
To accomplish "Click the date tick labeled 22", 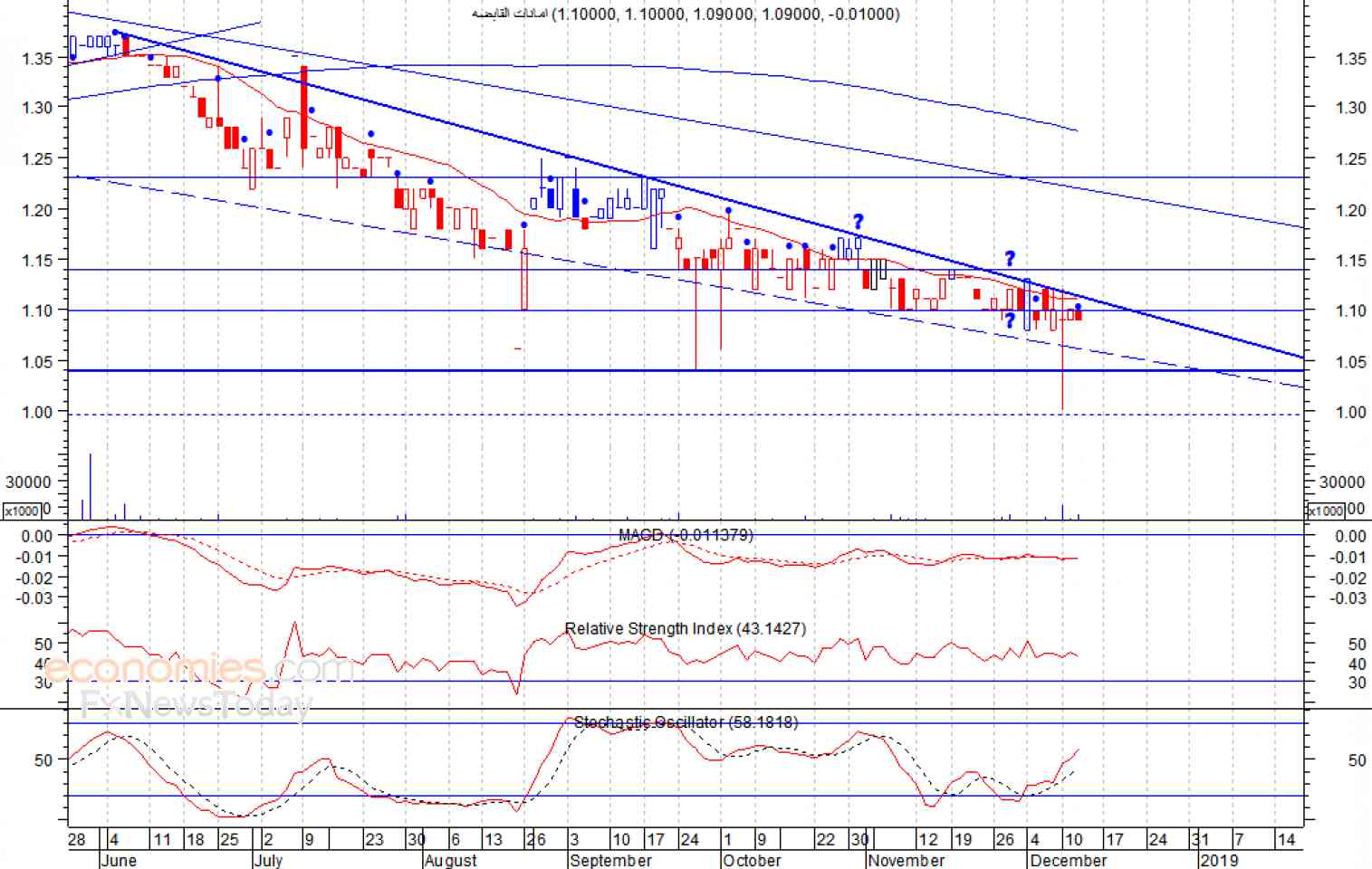I will click(826, 839).
